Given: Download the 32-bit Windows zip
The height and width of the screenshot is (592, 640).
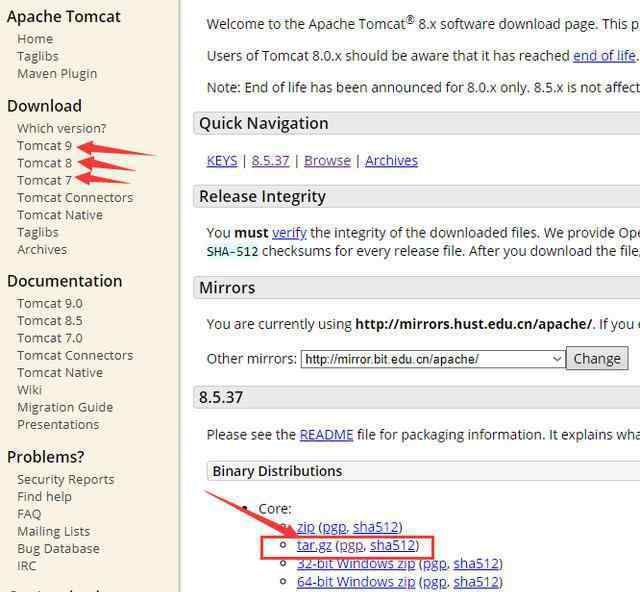Looking at the screenshot, I should [x=356, y=563].
